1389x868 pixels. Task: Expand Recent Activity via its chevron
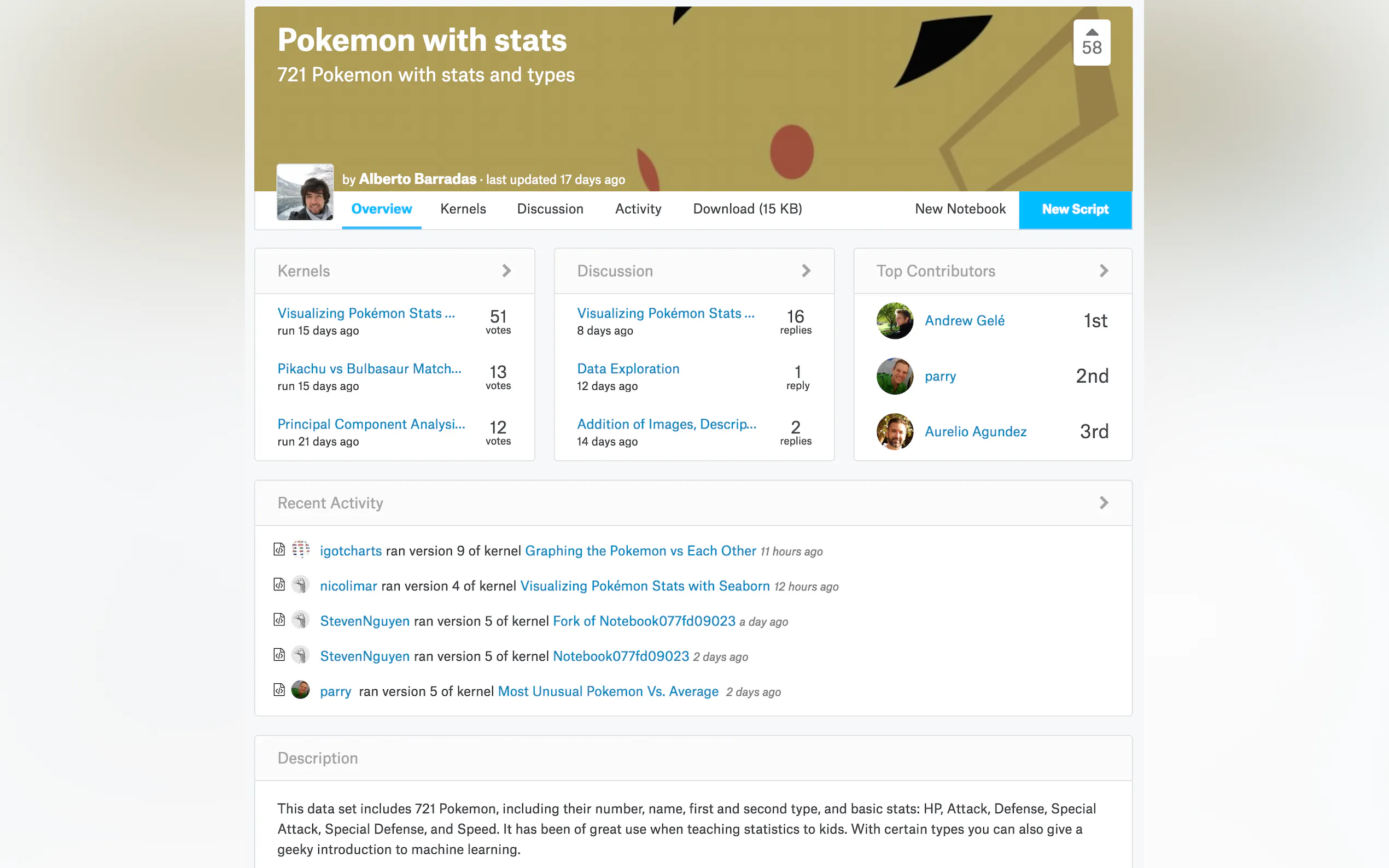1104,503
